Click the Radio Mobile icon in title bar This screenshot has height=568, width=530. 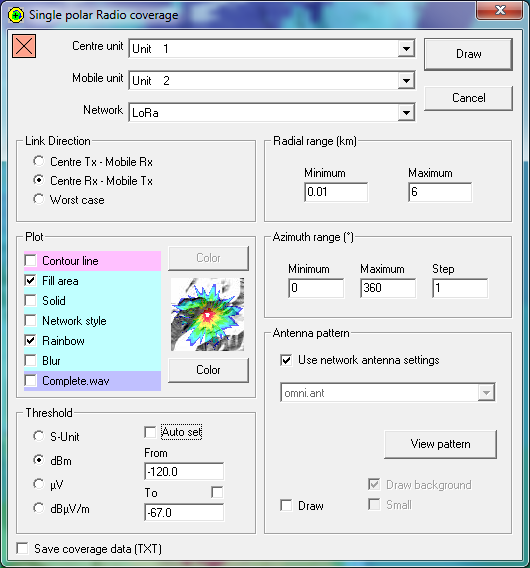[x=16, y=15]
